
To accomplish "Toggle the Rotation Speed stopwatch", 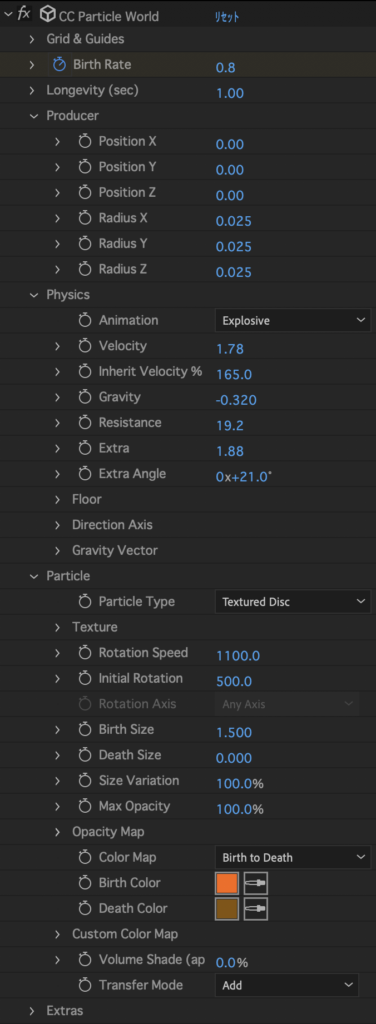I will coord(85,652).
